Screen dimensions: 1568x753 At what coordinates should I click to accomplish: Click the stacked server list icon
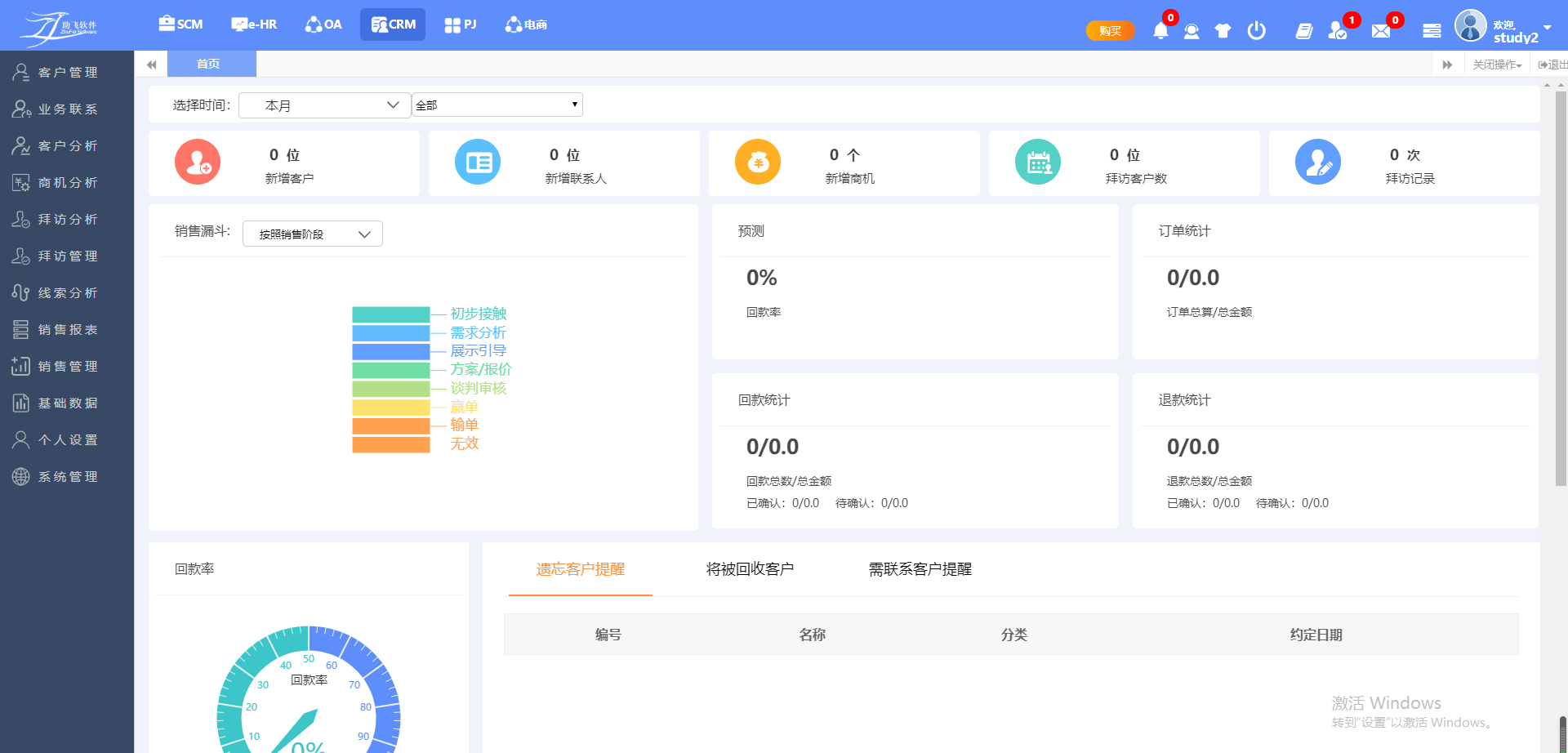[x=1432, y=31]
